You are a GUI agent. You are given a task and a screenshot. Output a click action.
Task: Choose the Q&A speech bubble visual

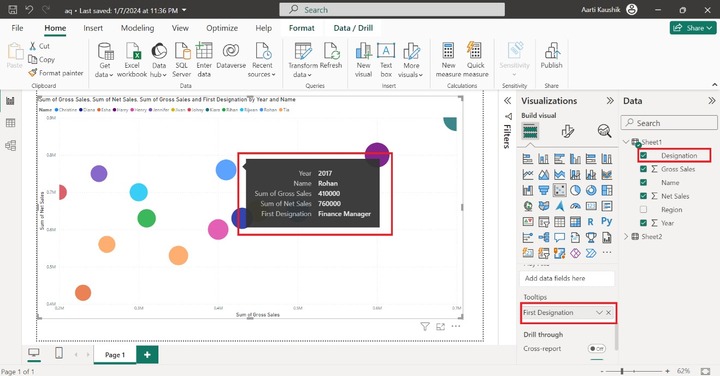[559, 237]
